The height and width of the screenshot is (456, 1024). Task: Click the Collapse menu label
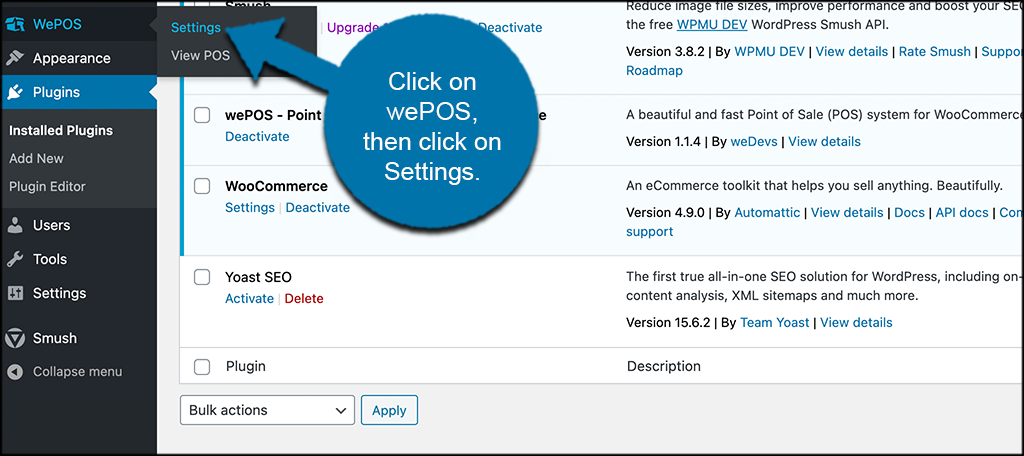click(x=78, y=372)
